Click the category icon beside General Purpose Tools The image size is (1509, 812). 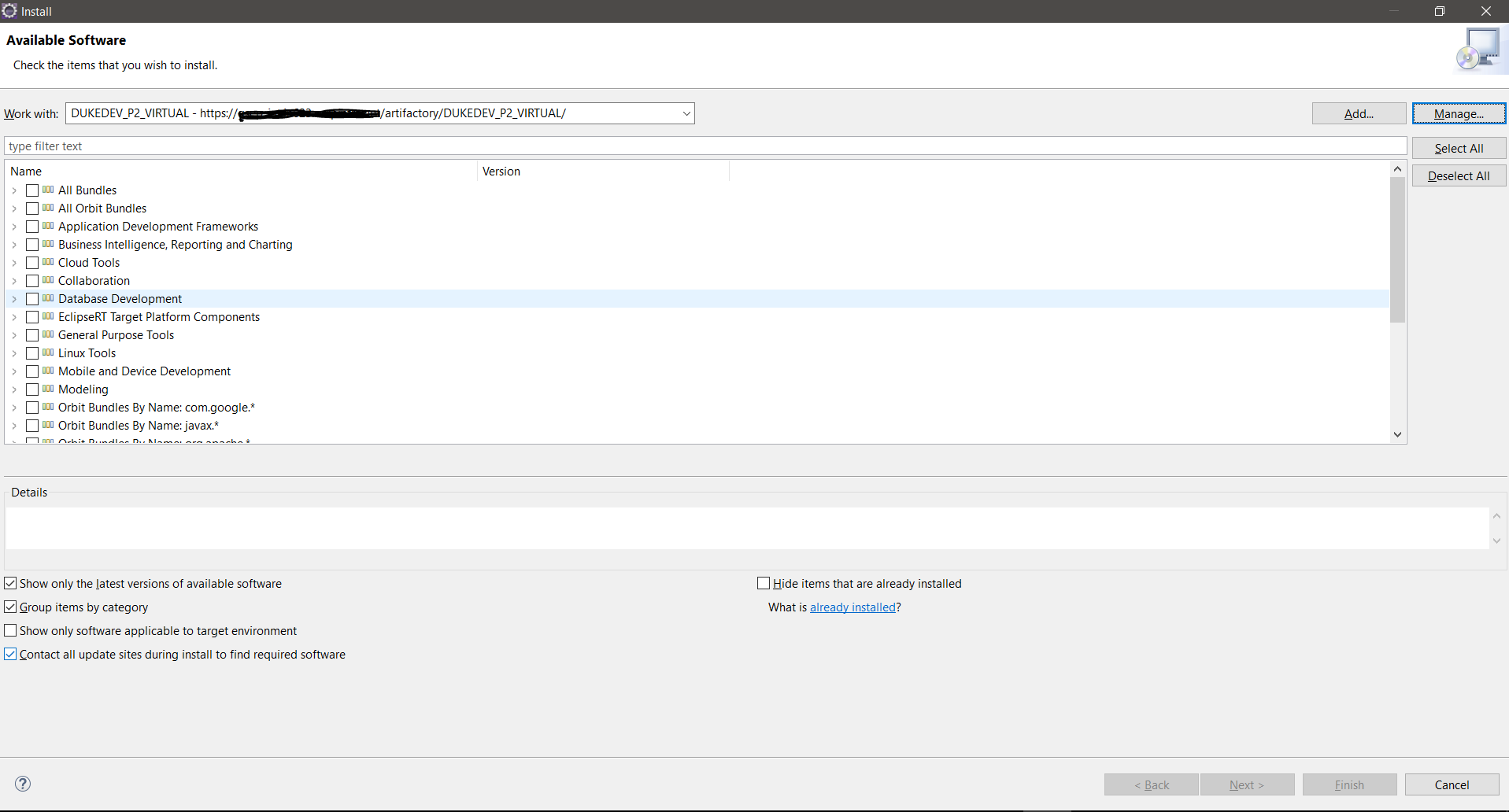click(x=48, y=334)
